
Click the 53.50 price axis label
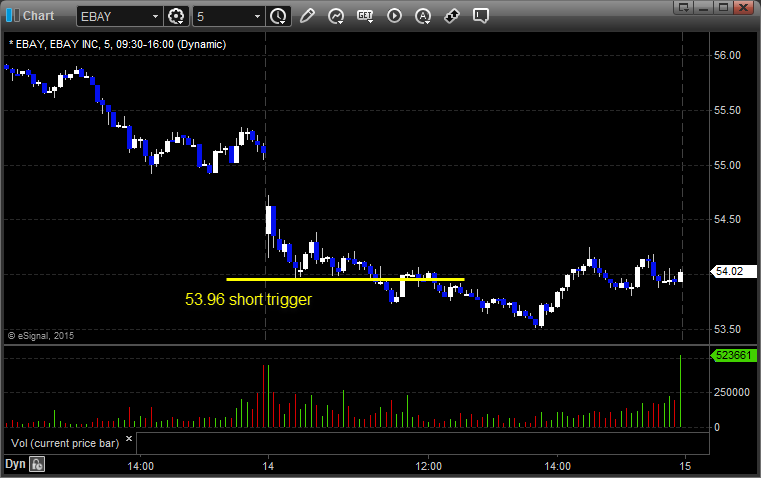727,330
